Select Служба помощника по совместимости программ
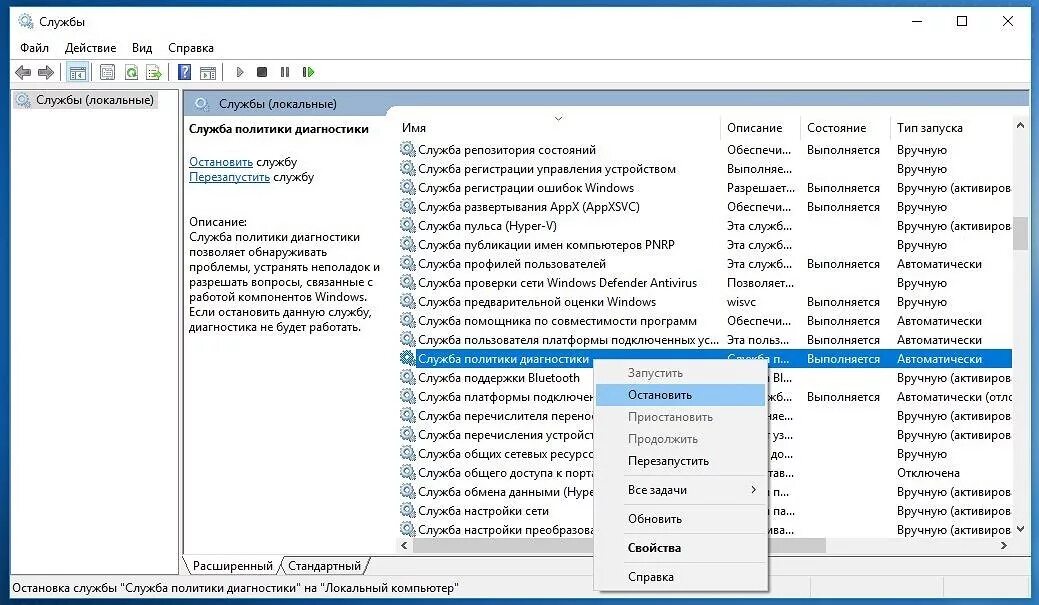This screenshot has width=1039, height=605. point(705,321)
